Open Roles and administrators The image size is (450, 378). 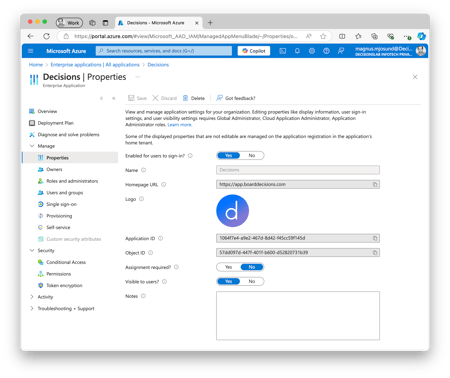tap(72, 181)
